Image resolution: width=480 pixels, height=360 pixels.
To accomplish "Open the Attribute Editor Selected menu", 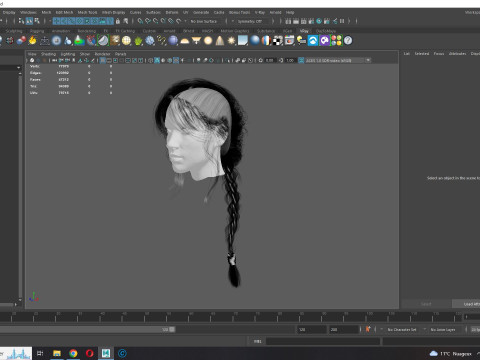I will tap(422, 54).
